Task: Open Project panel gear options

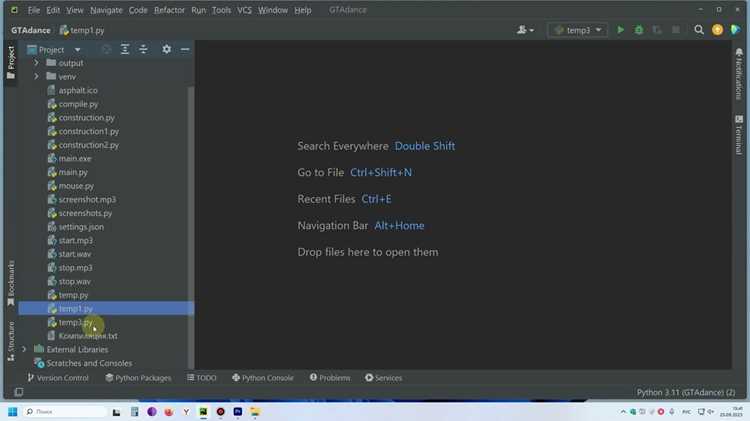Action: tap(166, 49)
